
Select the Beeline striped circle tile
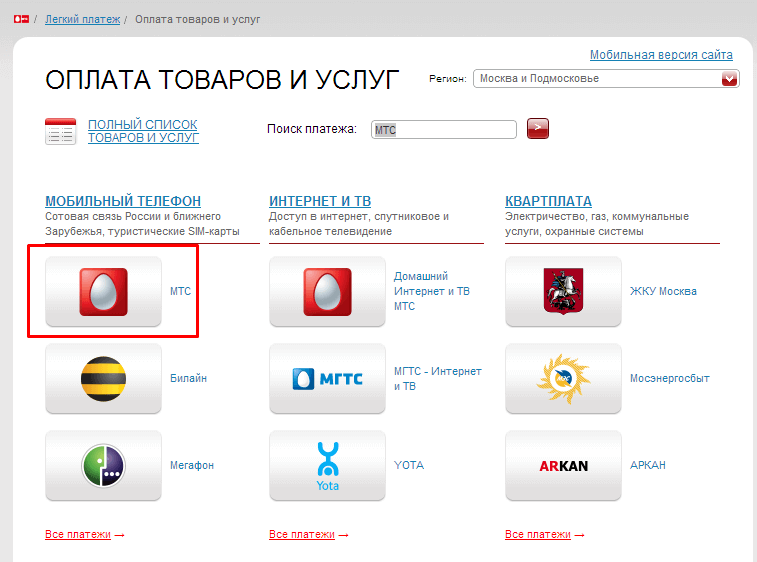103,379
